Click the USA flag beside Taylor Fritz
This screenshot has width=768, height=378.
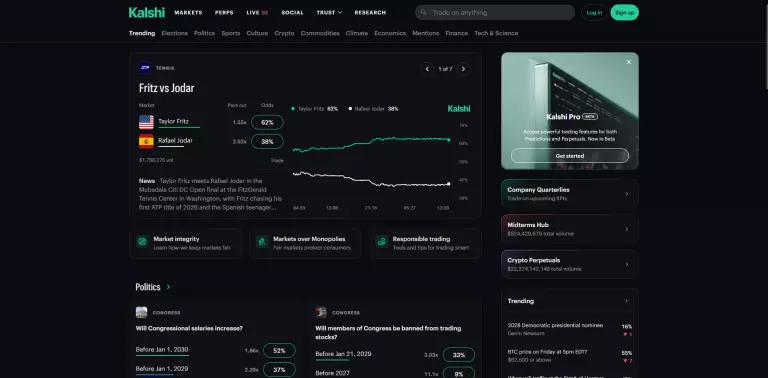click(146, 122)
